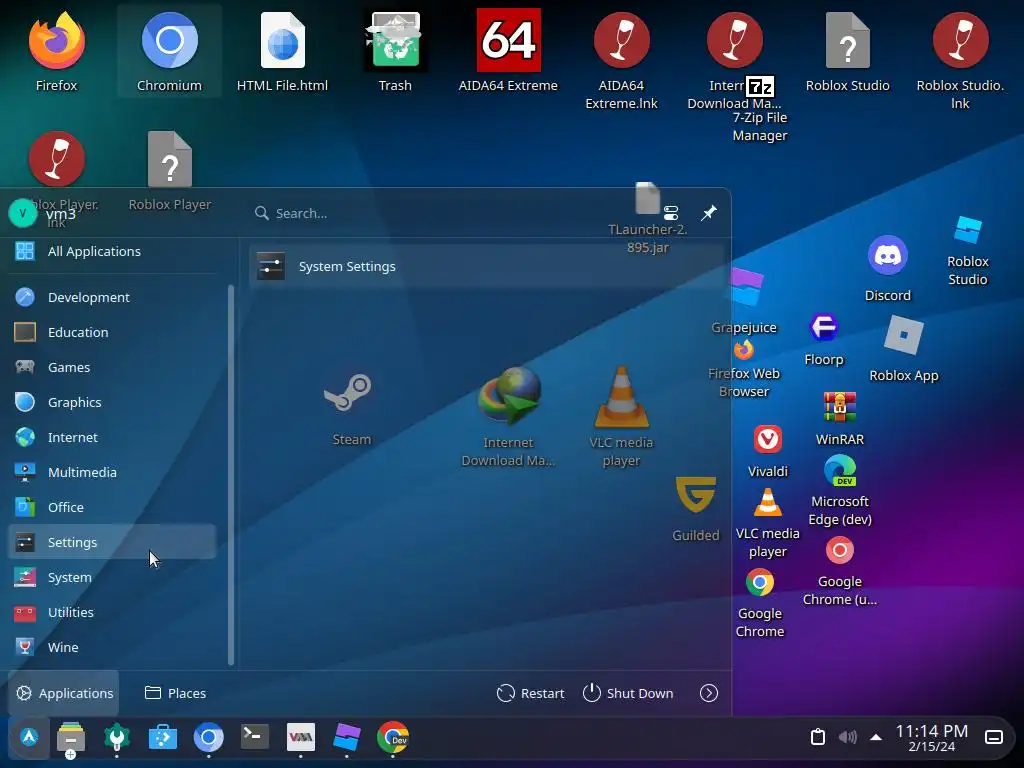Click the launcher search field

point(451,213)
